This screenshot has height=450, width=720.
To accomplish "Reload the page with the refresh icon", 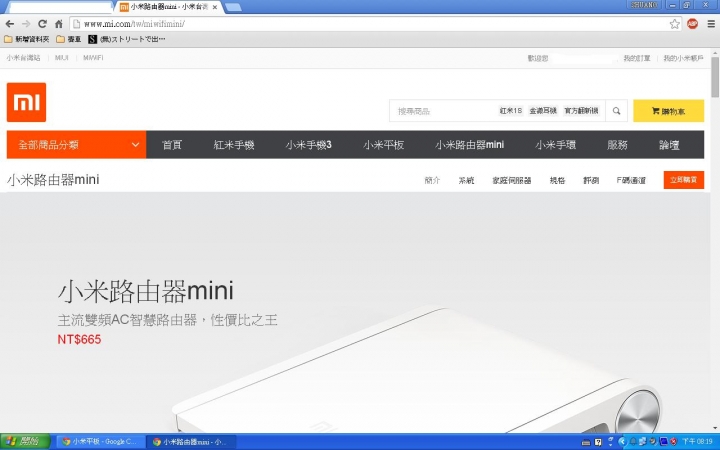I will 42,24.
